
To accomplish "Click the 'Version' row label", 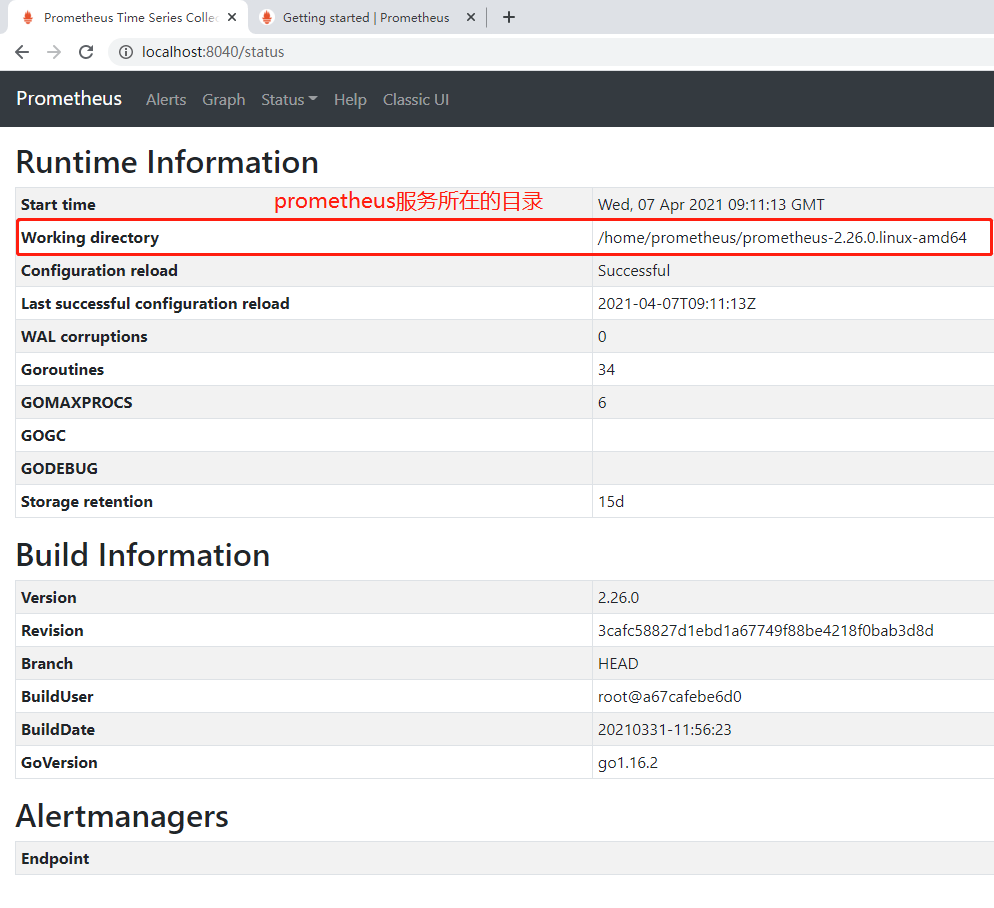I will click(48, 598).
